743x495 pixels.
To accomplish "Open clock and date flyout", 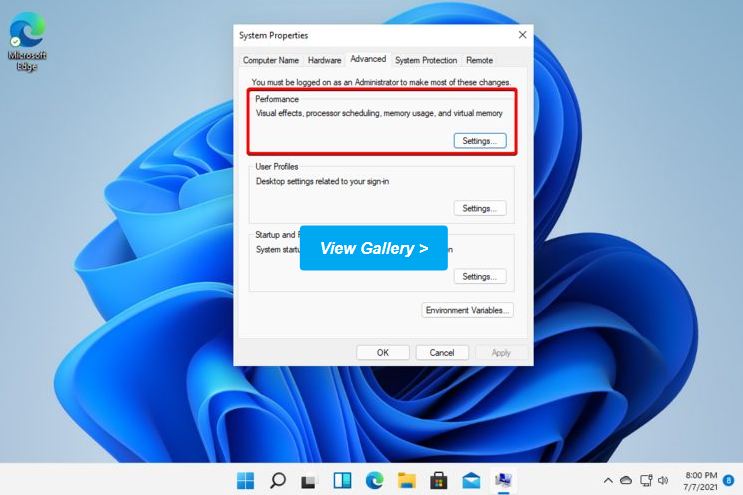I will click(701, 481).
